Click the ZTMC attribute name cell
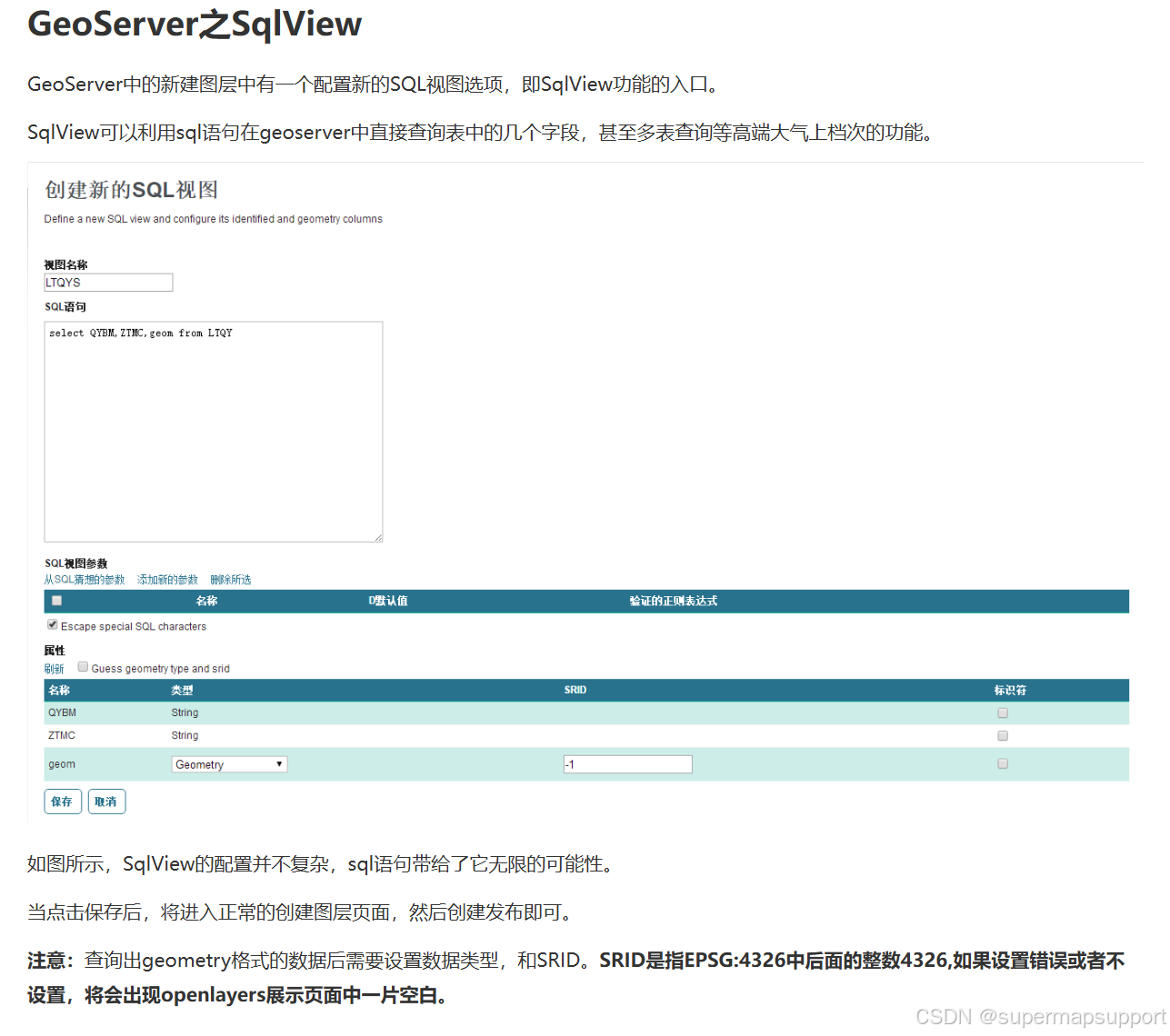The image size is (1170, 1036). click(62, 736)
